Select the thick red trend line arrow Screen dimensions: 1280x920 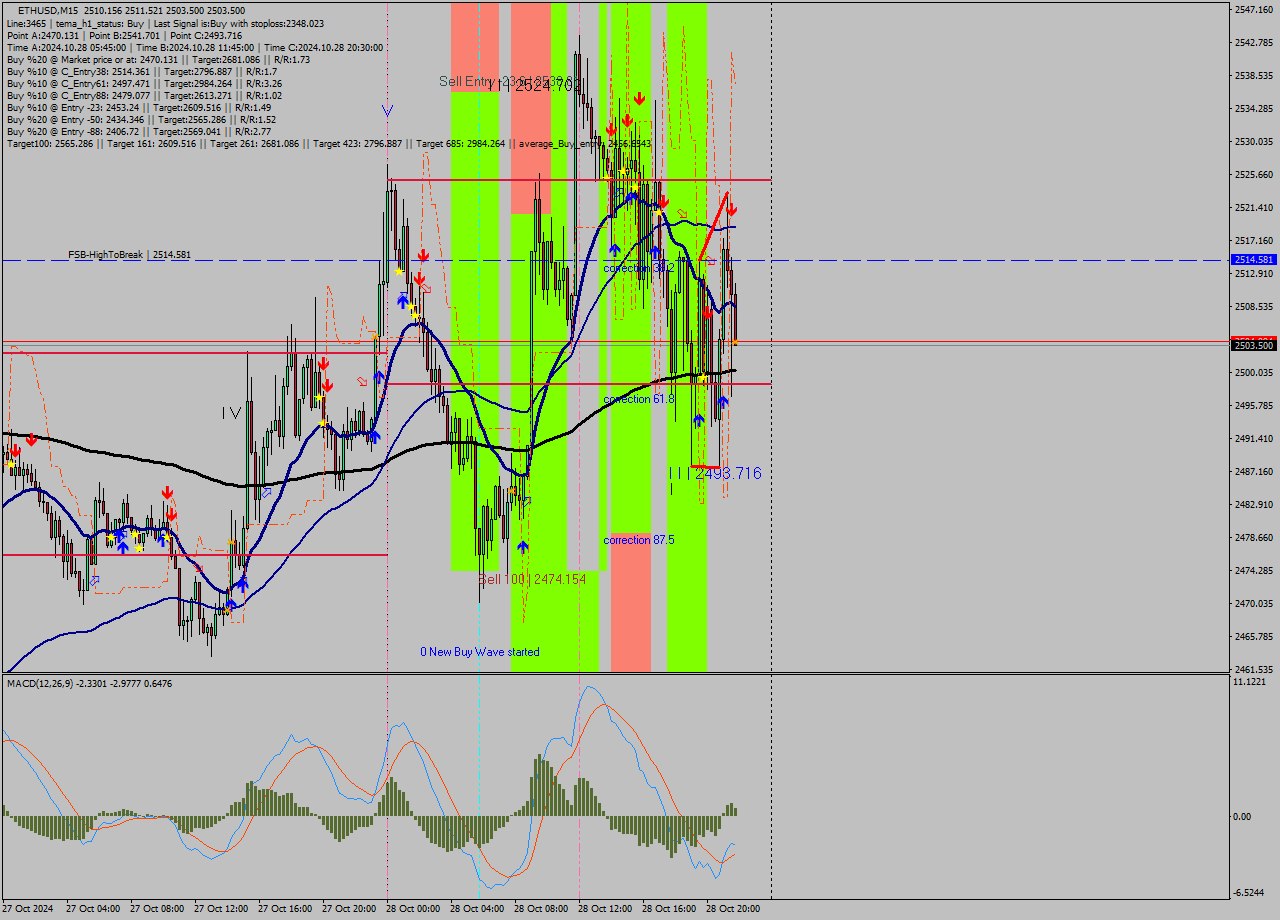pyautogui.click(x=714, y=224)
